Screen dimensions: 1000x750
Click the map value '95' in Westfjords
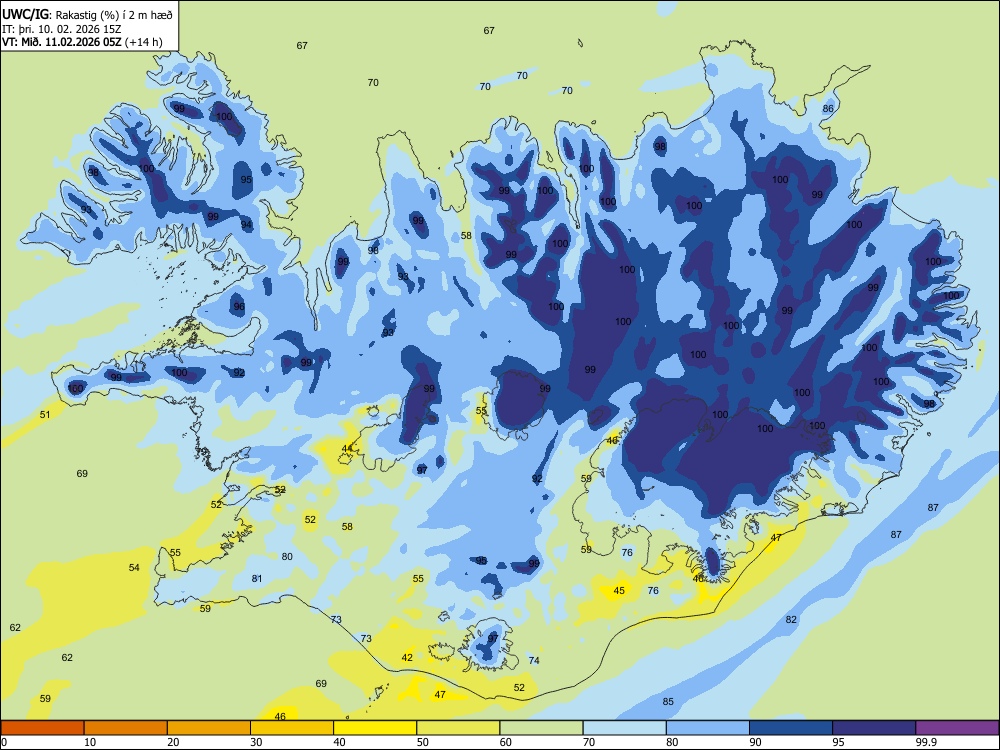click(x=246, y=180)
